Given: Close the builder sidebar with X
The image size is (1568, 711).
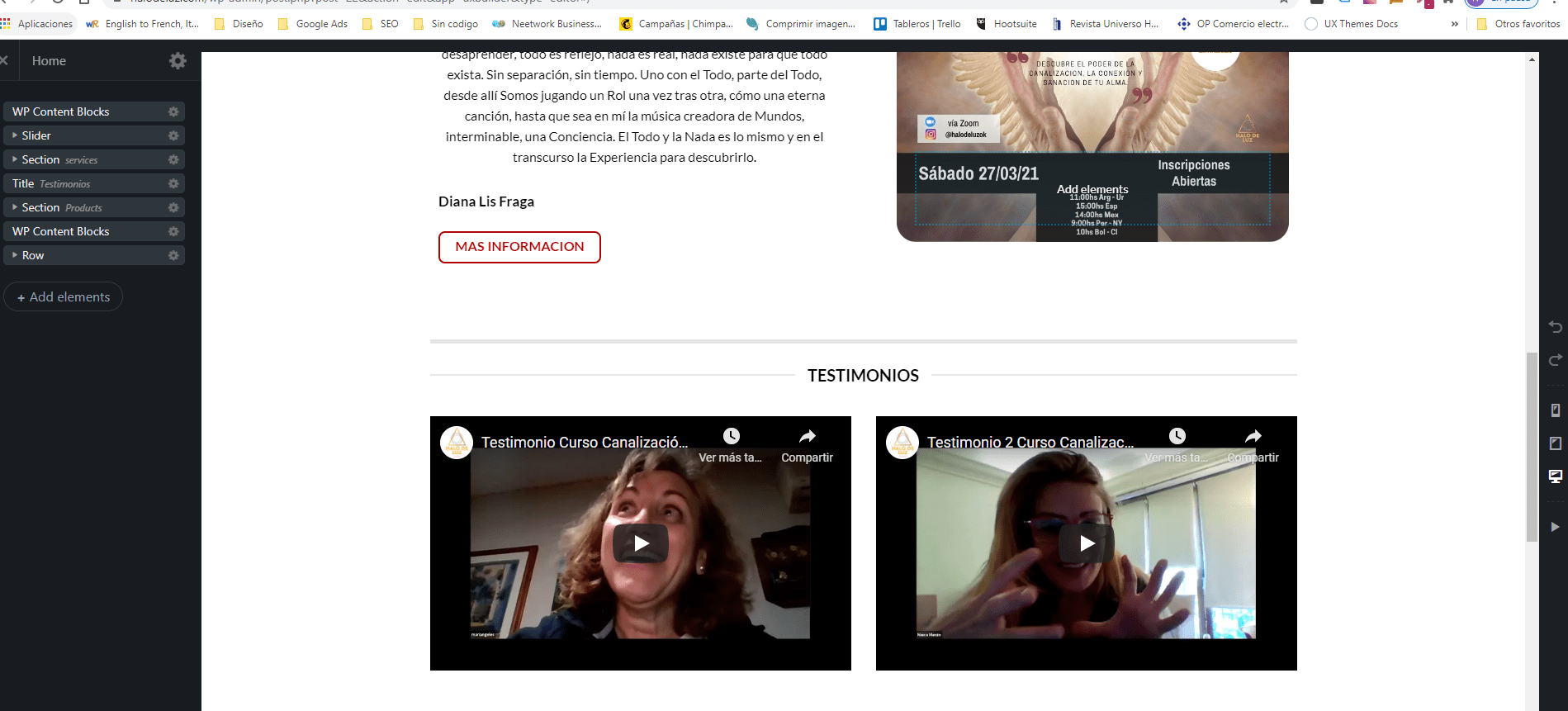Looking at the screenshot, I should click(4, 61).
